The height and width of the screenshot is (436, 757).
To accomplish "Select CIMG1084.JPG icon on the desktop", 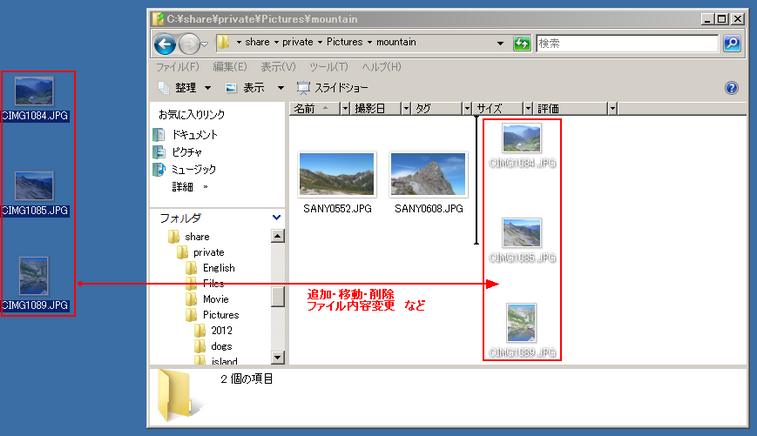I will (35, 94).
